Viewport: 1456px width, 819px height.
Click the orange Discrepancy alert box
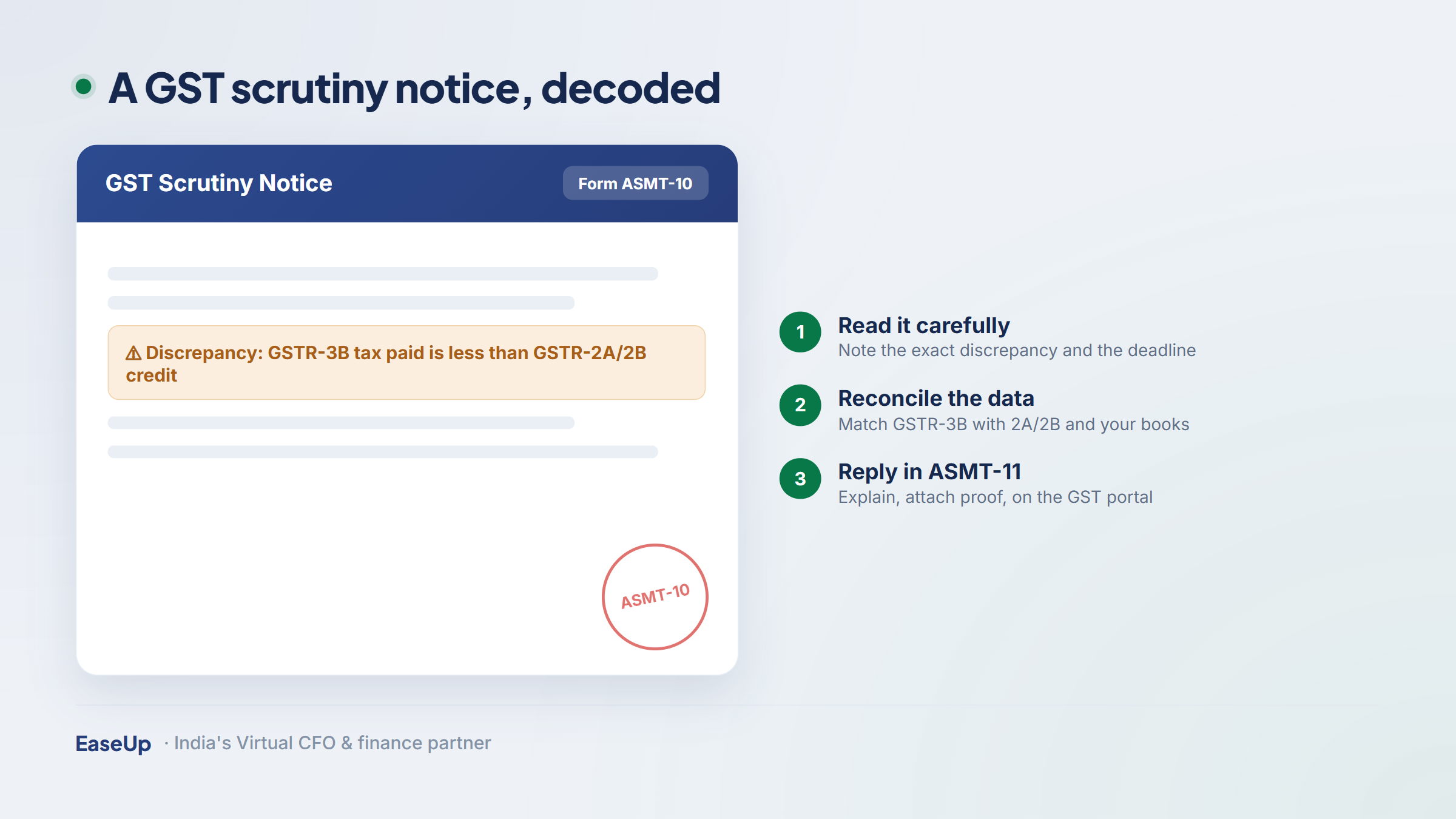(x=406, y=363)
